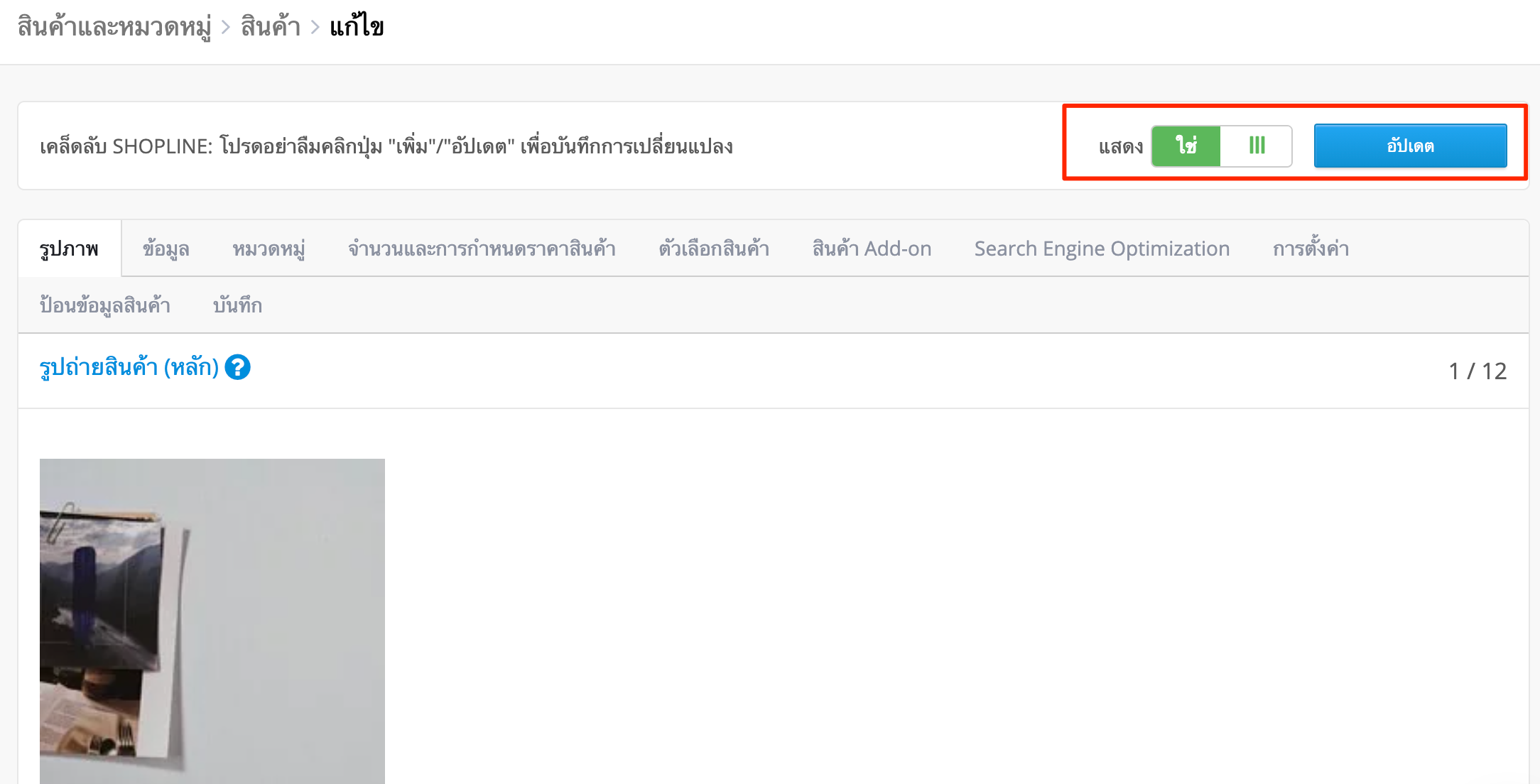Open the จำนวนและการกำหนดราคาสินค้า tab
The image size is (1540, 784).
tap(482, 249)
